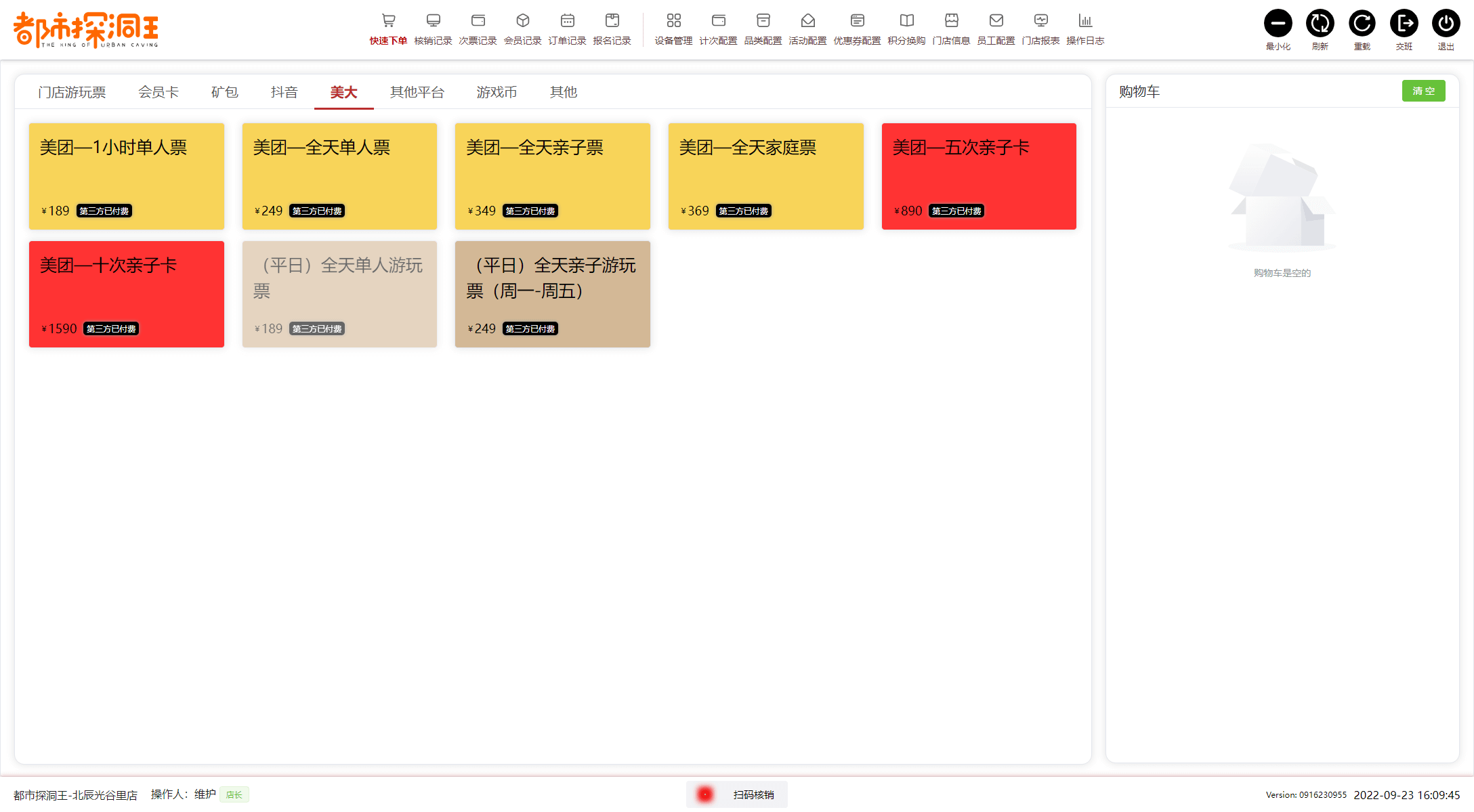
Task: Select (平日)全天单人游玩票 card
Action: tap(339, 294)
